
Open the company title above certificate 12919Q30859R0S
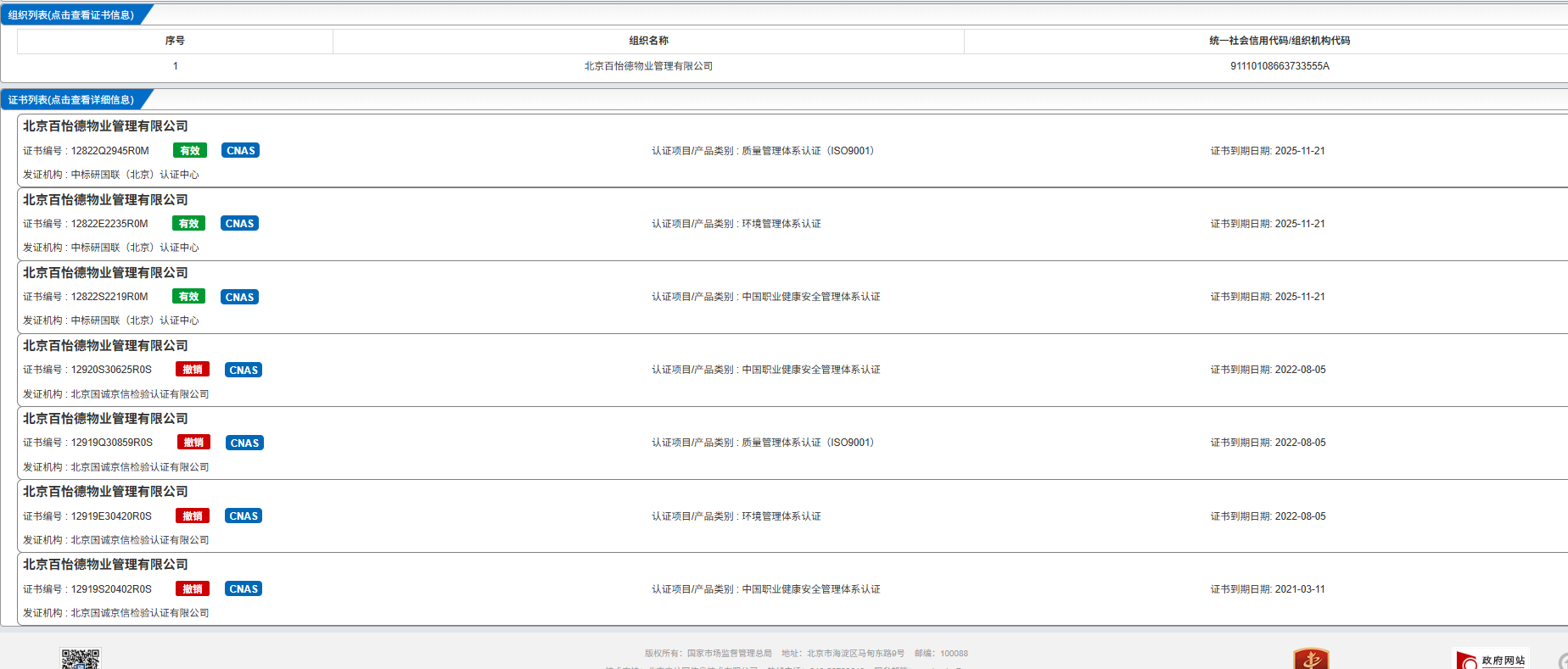tap(105, 418)
